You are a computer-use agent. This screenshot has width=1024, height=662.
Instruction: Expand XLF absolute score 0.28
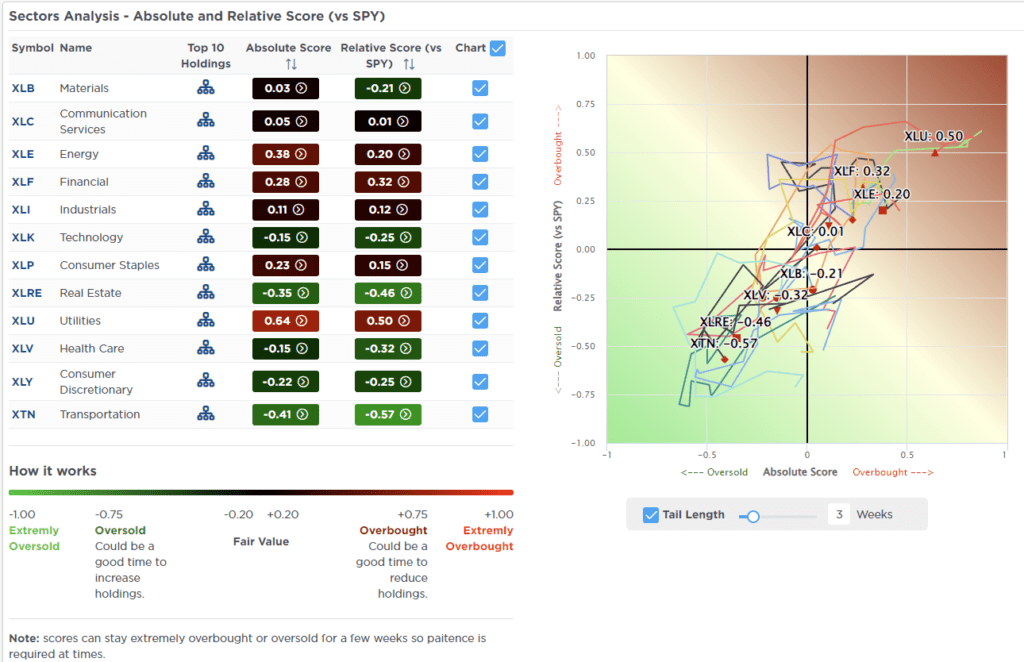point(285,181)
